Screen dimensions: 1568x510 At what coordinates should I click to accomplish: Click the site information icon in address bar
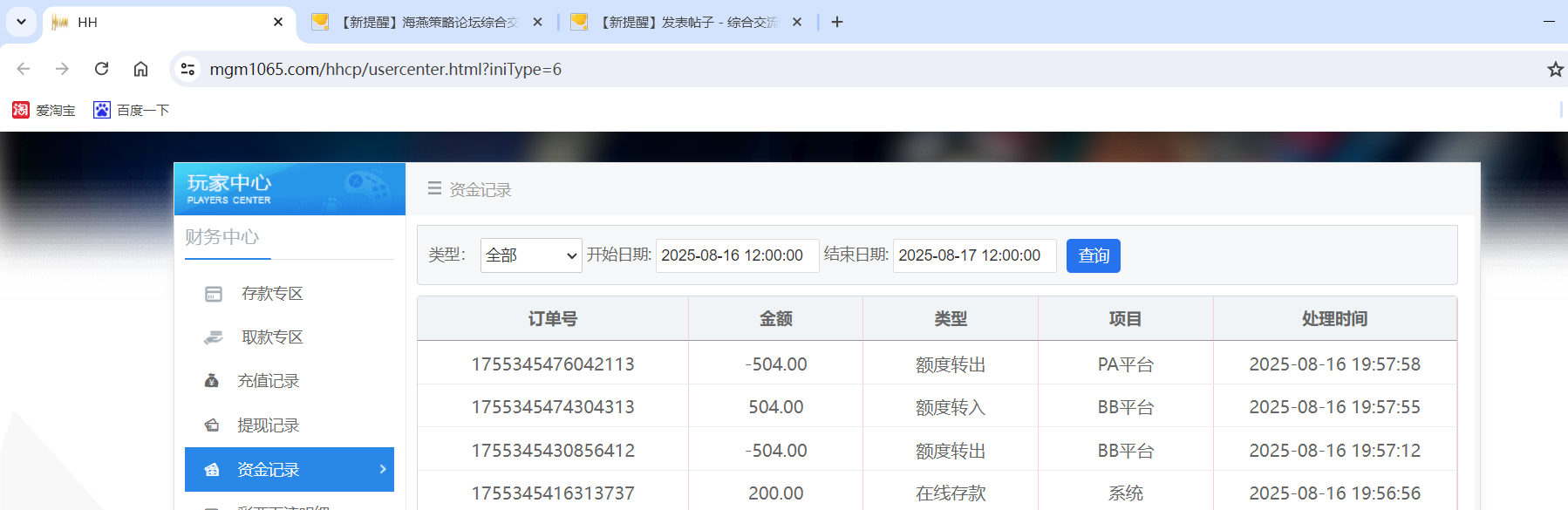(x=187, y=69)
